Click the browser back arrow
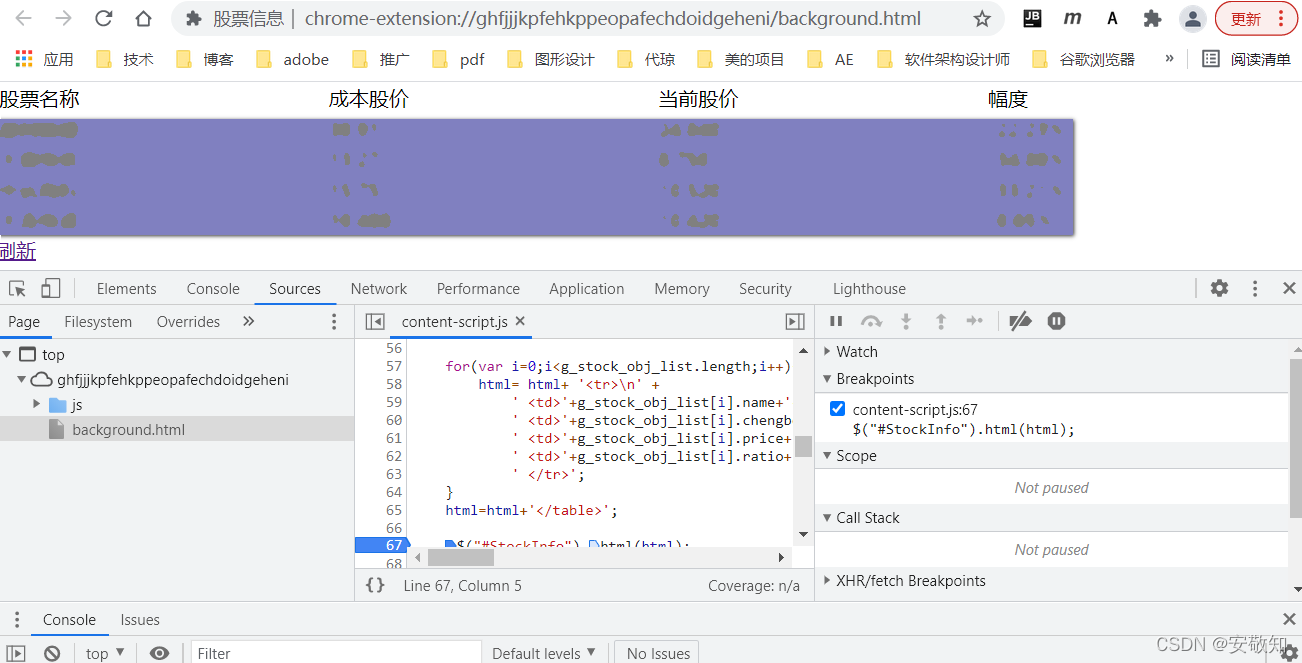The image size is (1302, 663). (x=23, y=18)
